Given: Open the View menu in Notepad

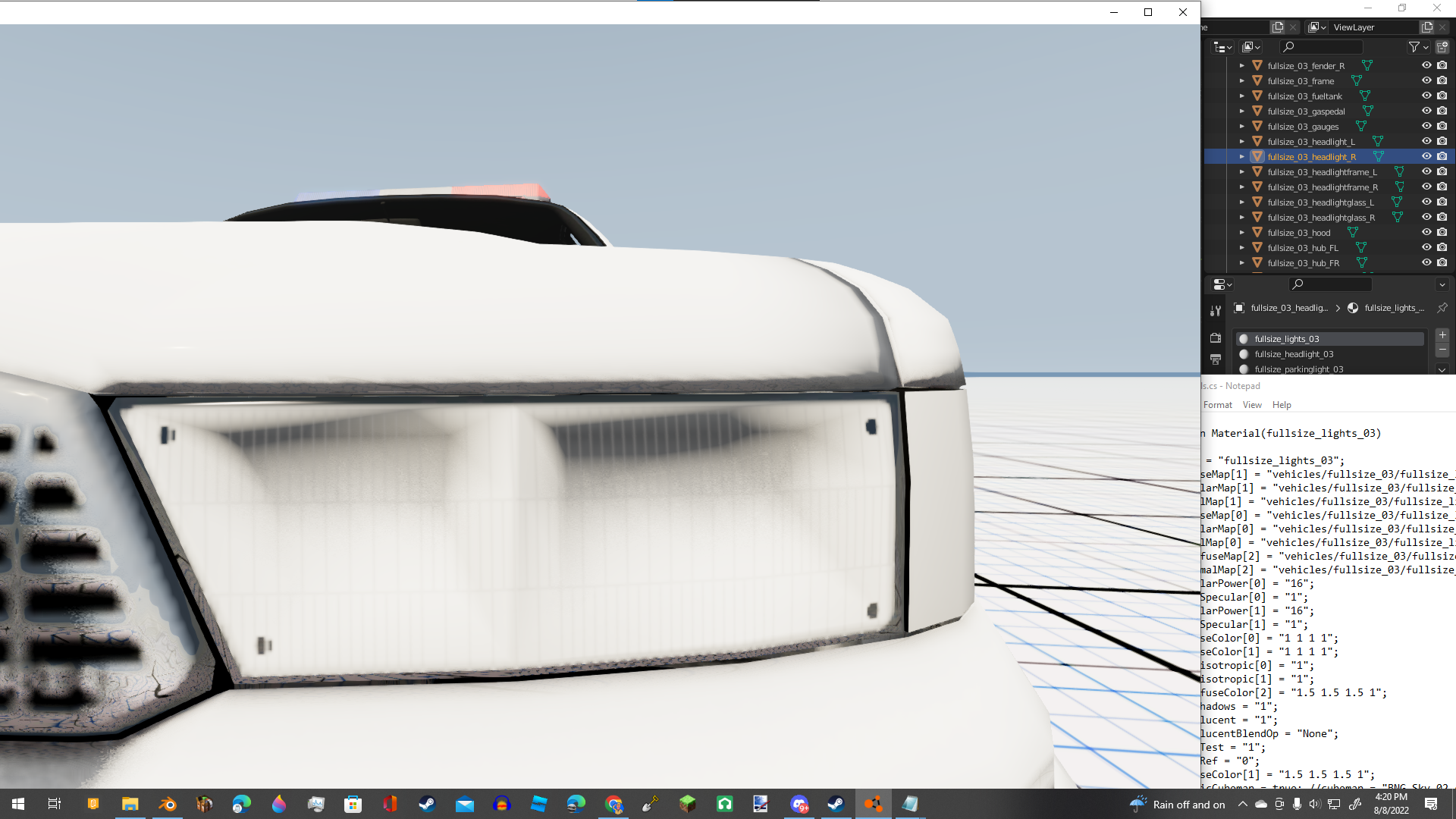Looking at the screenshot, I should click(1251, 404).
